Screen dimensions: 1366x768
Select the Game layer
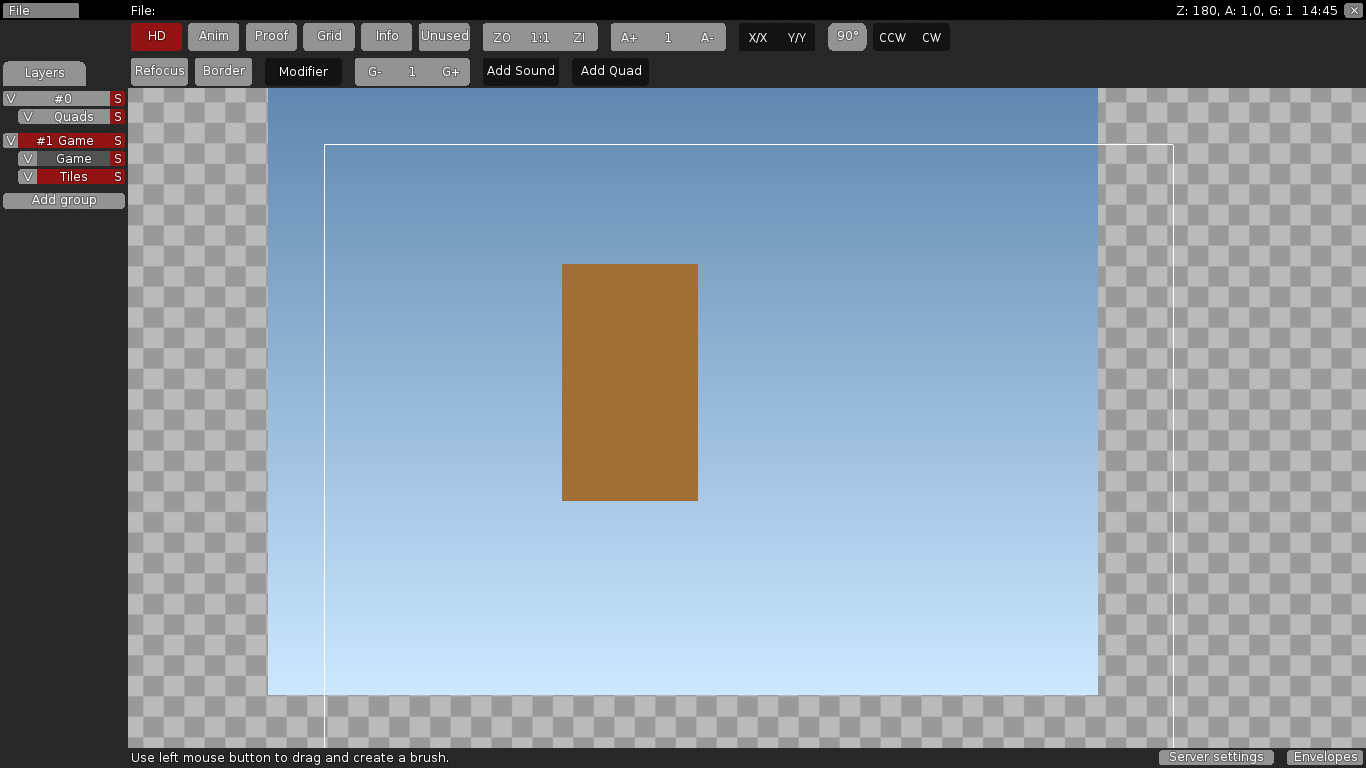click(75, 158)
